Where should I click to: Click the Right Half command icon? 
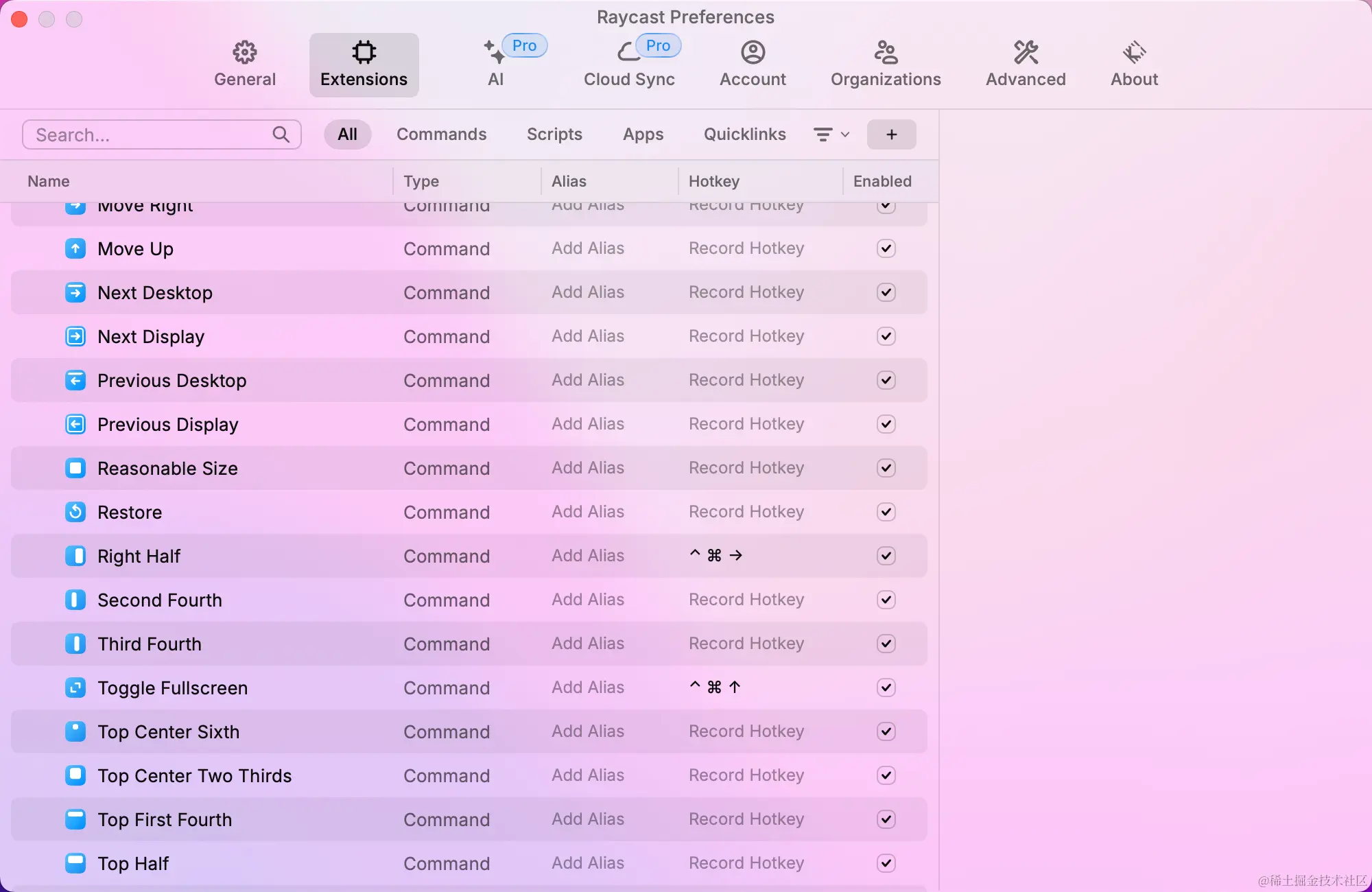(x=75, y=556)
